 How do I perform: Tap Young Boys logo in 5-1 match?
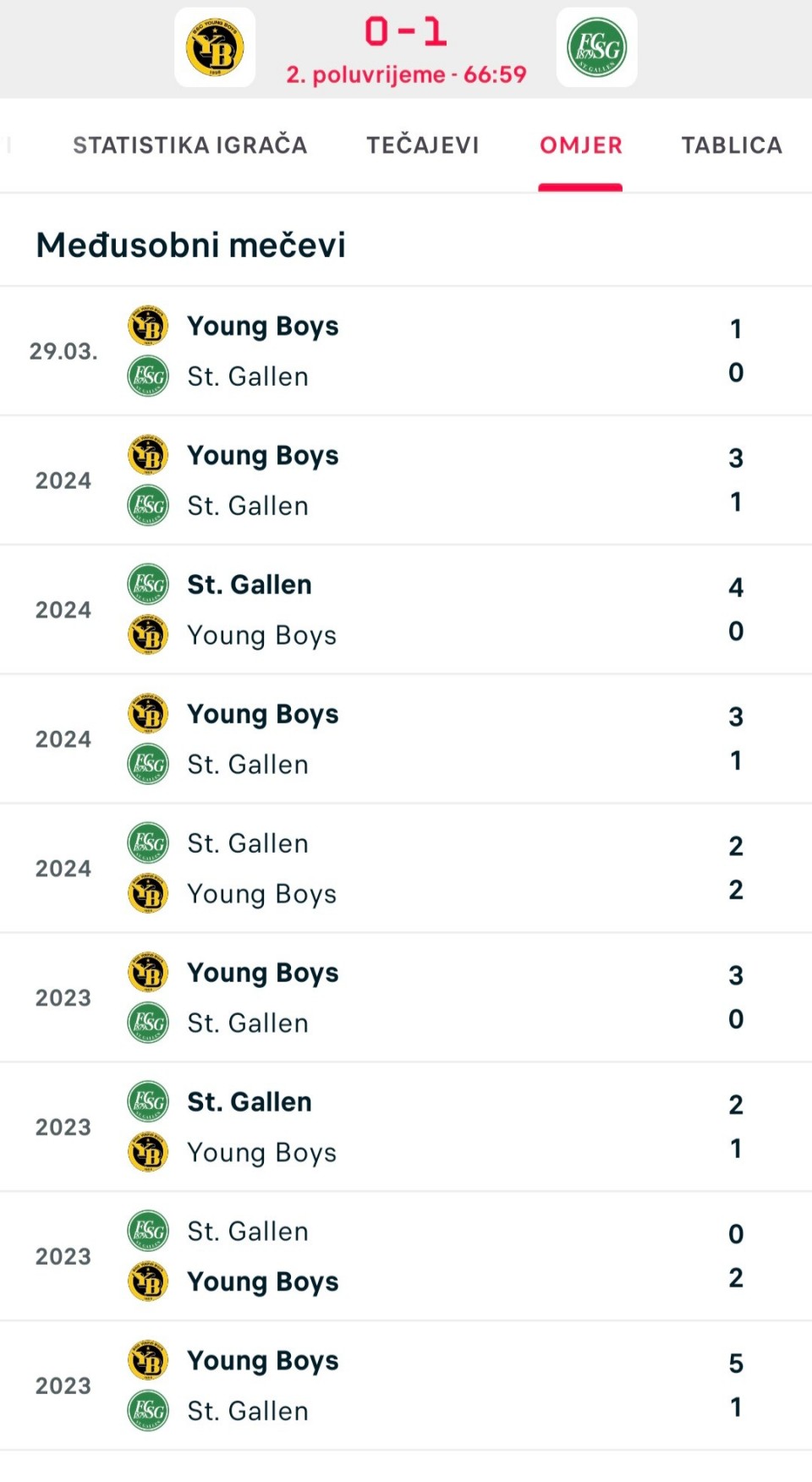148,1361
